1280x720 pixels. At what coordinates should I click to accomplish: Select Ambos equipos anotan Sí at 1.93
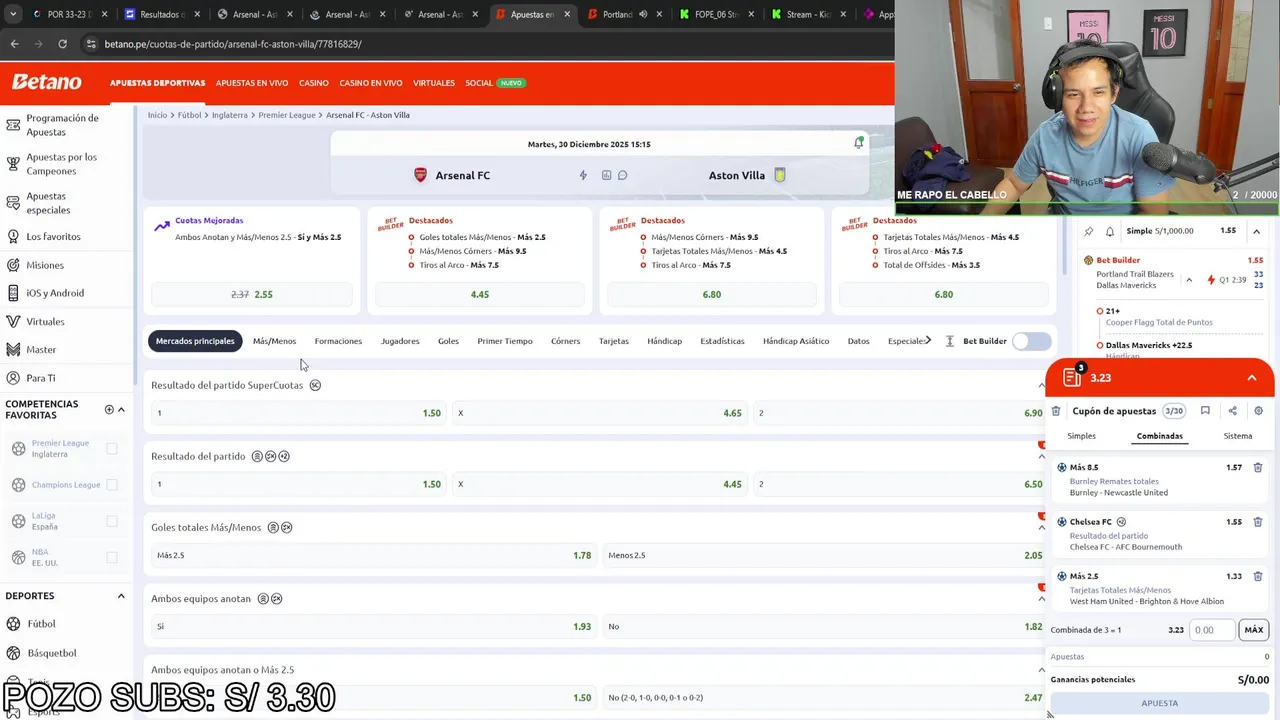tap(373, 626)
